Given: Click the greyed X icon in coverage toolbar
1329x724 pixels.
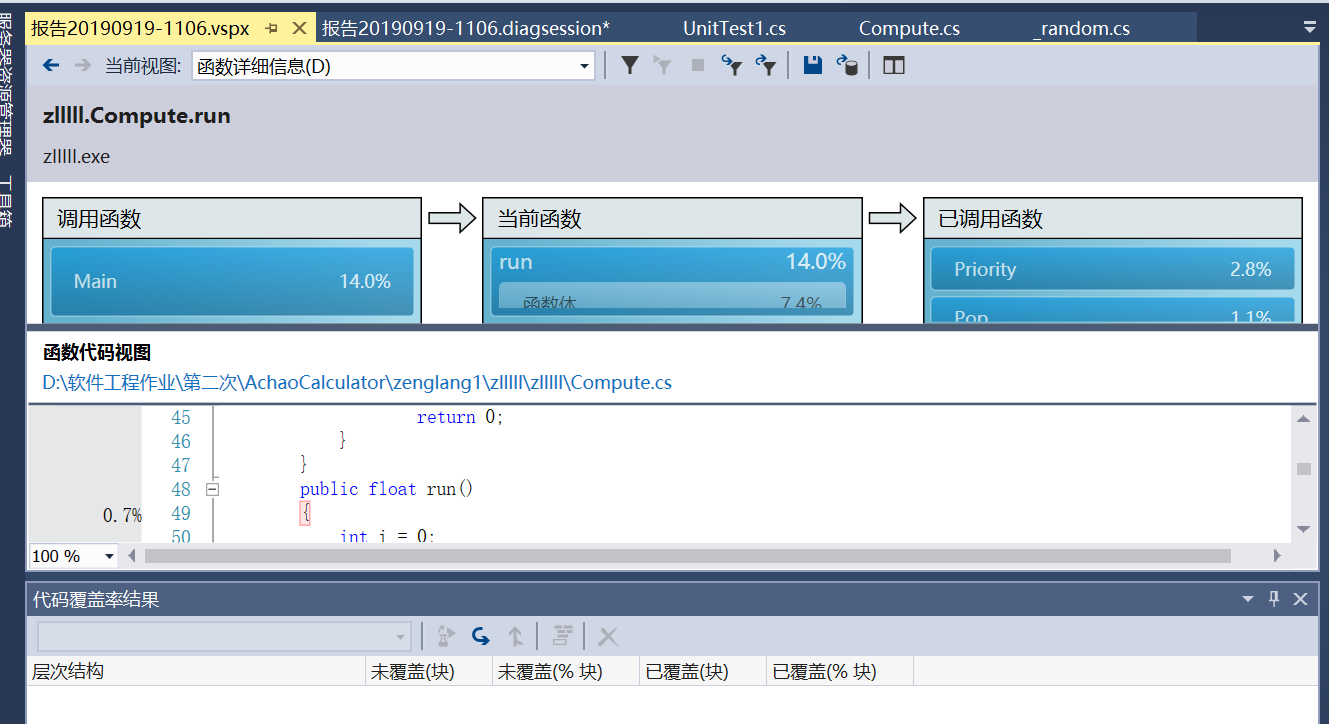Looking at the screenshot, I should click(608, 636).
